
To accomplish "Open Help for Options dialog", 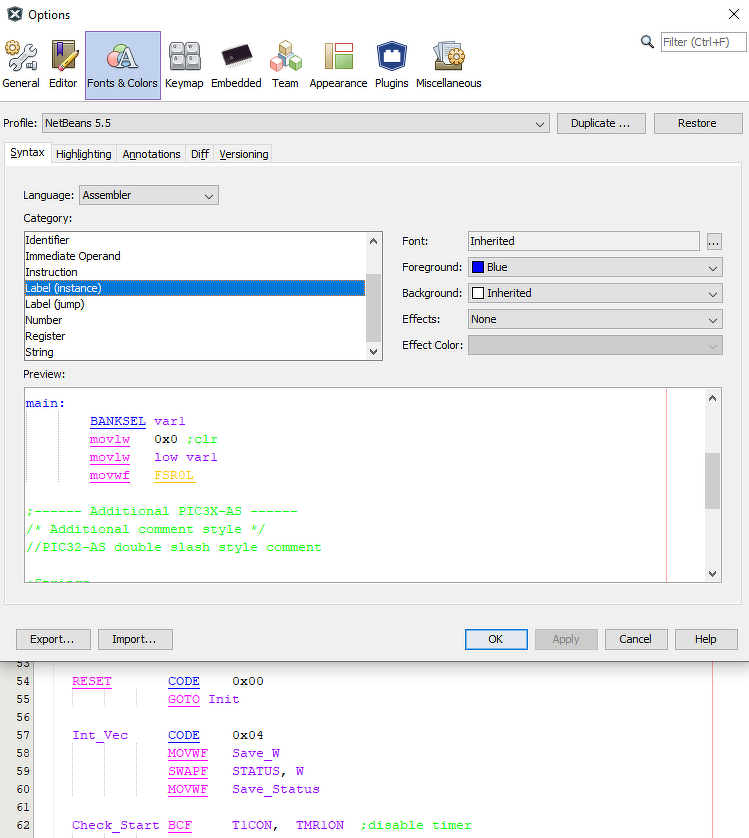I will click(706, 640).
